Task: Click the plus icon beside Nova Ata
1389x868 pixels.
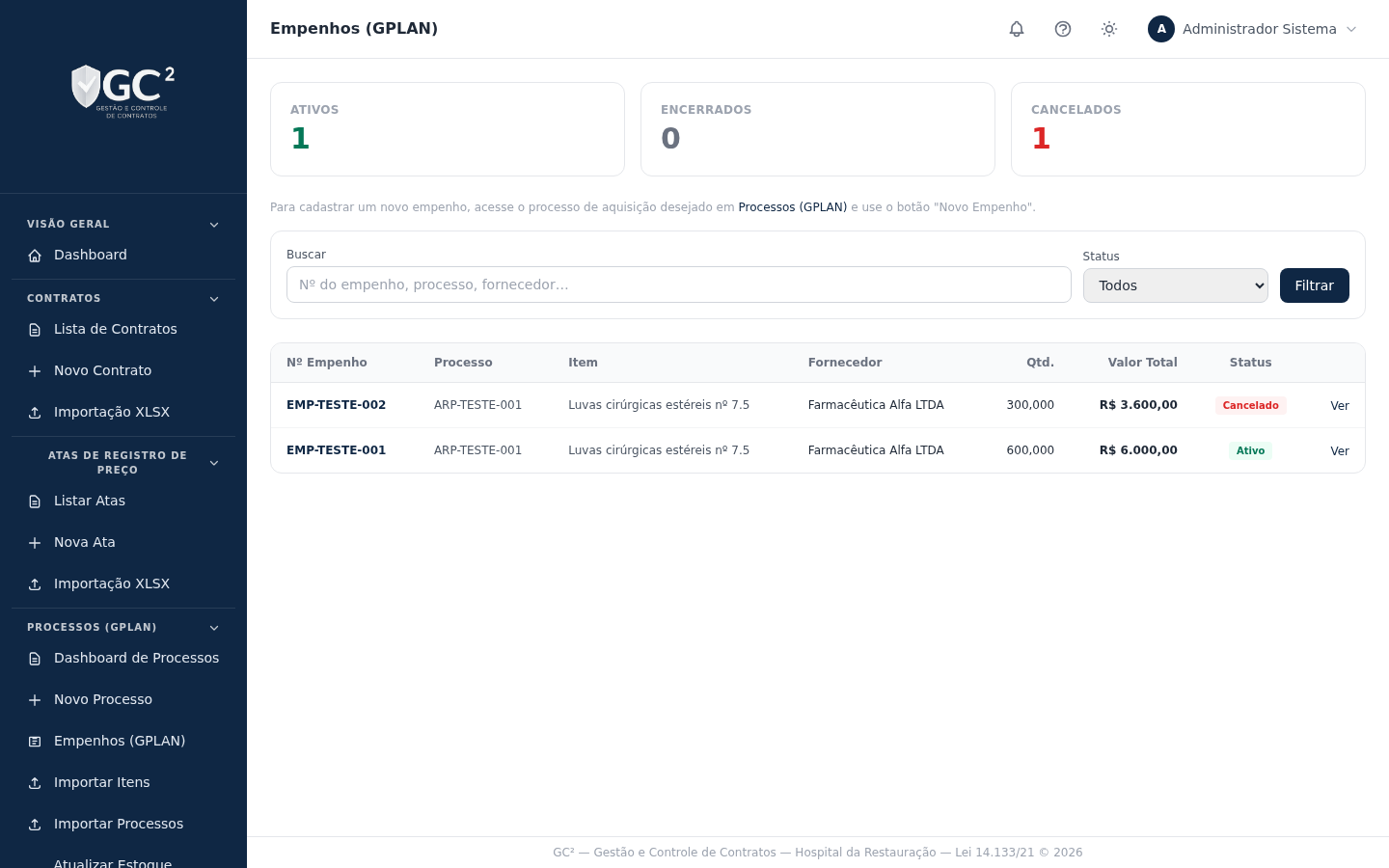Action: coord(35,543)
